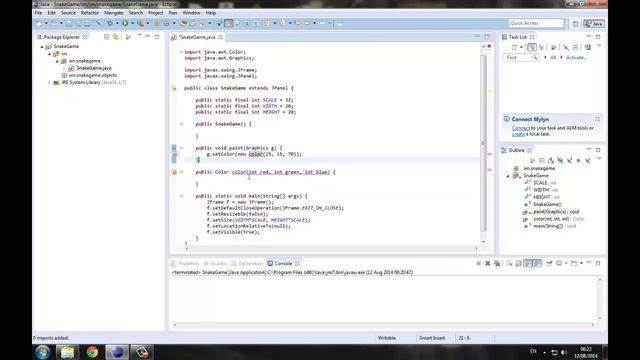Select SnakeGame.java in Package Explorer
Viewport: 640px width, 360px height.
pos(93,68)
